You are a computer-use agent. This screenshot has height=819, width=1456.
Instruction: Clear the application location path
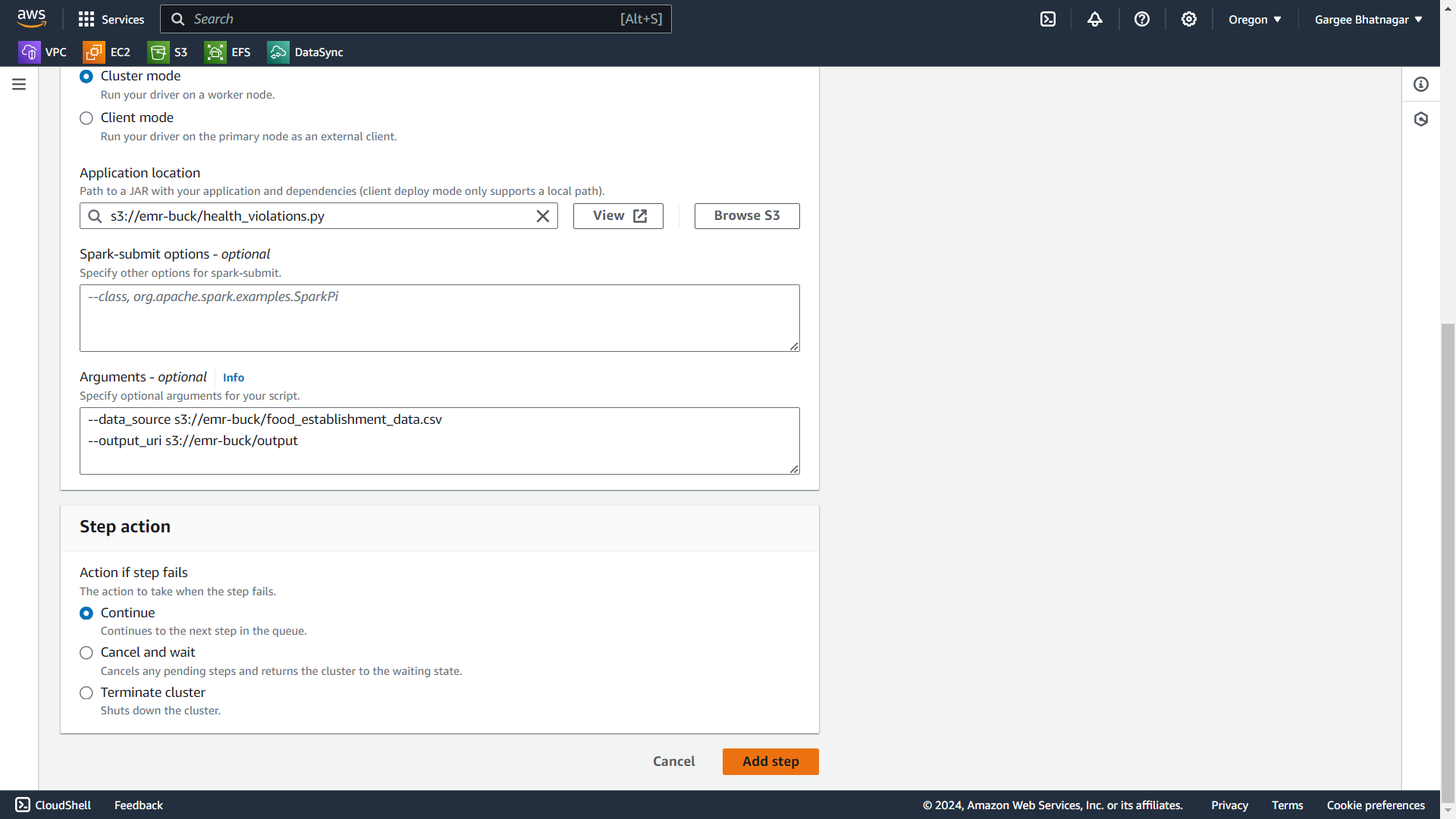pyautogui.click(x=543, y=216)
